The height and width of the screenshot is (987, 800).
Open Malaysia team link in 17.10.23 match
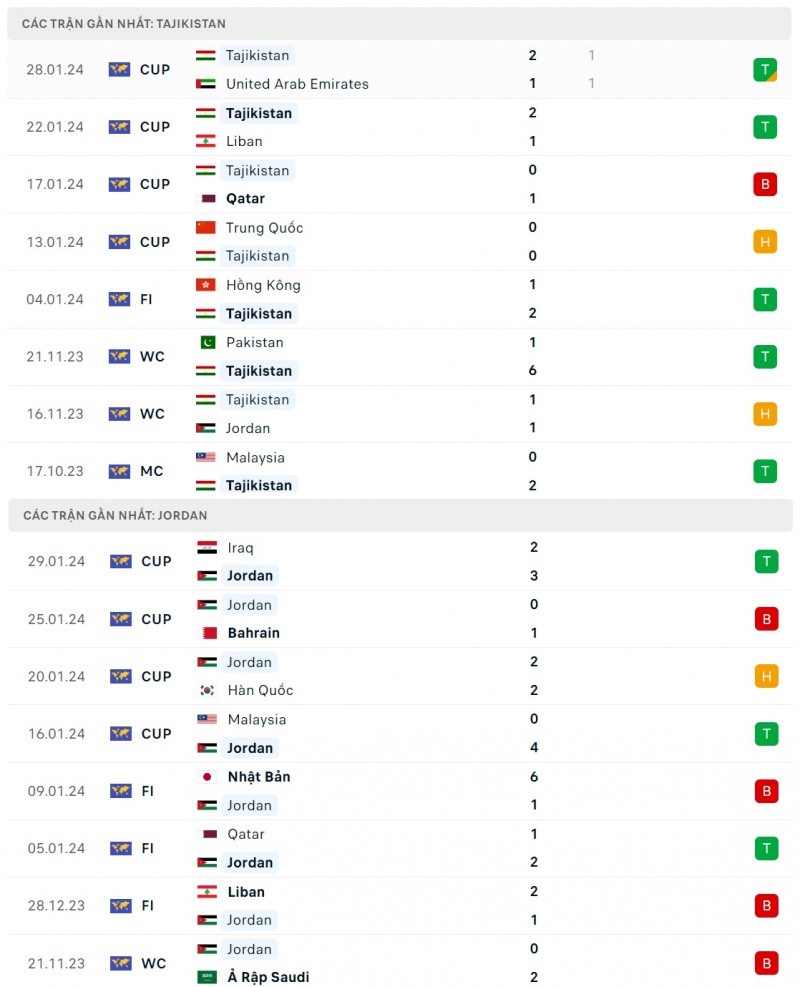click(x=255, y=457)
